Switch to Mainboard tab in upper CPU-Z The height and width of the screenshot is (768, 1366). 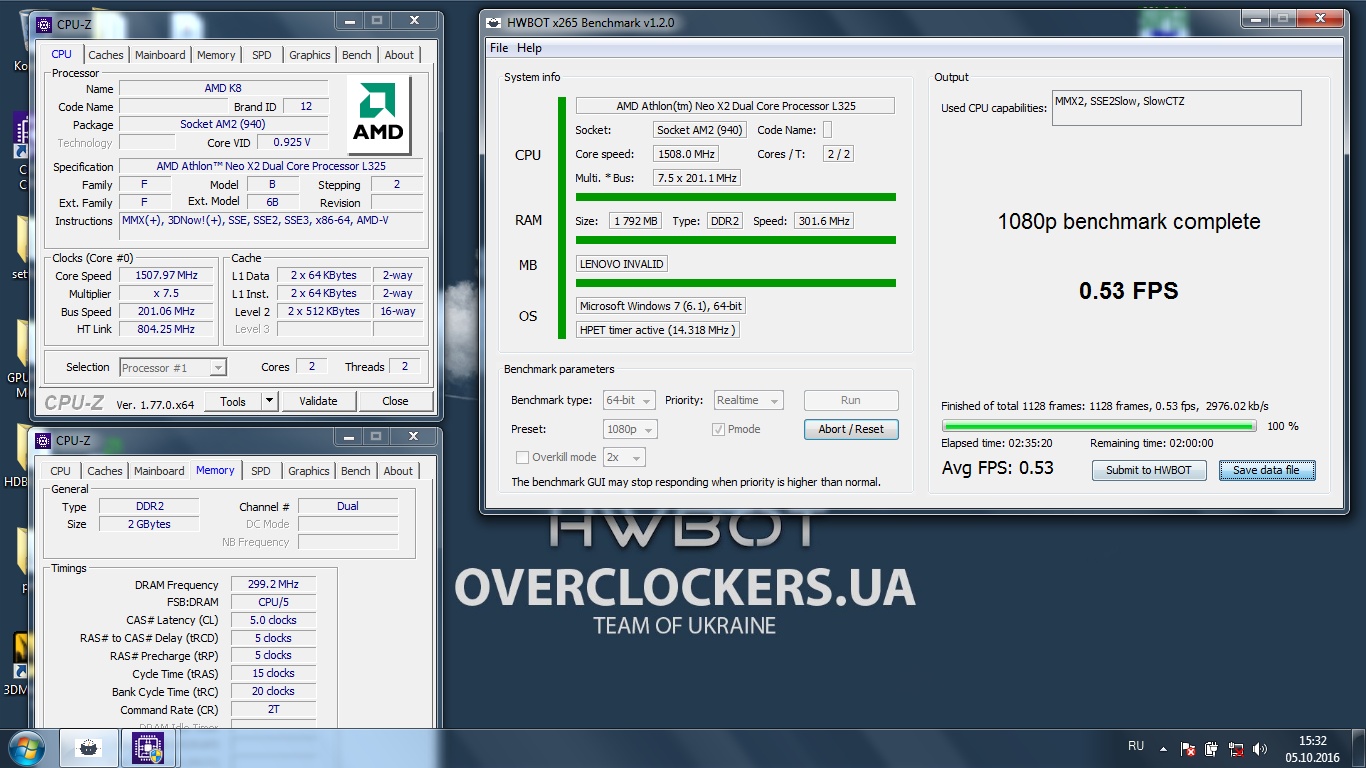(x=160, y=55)
